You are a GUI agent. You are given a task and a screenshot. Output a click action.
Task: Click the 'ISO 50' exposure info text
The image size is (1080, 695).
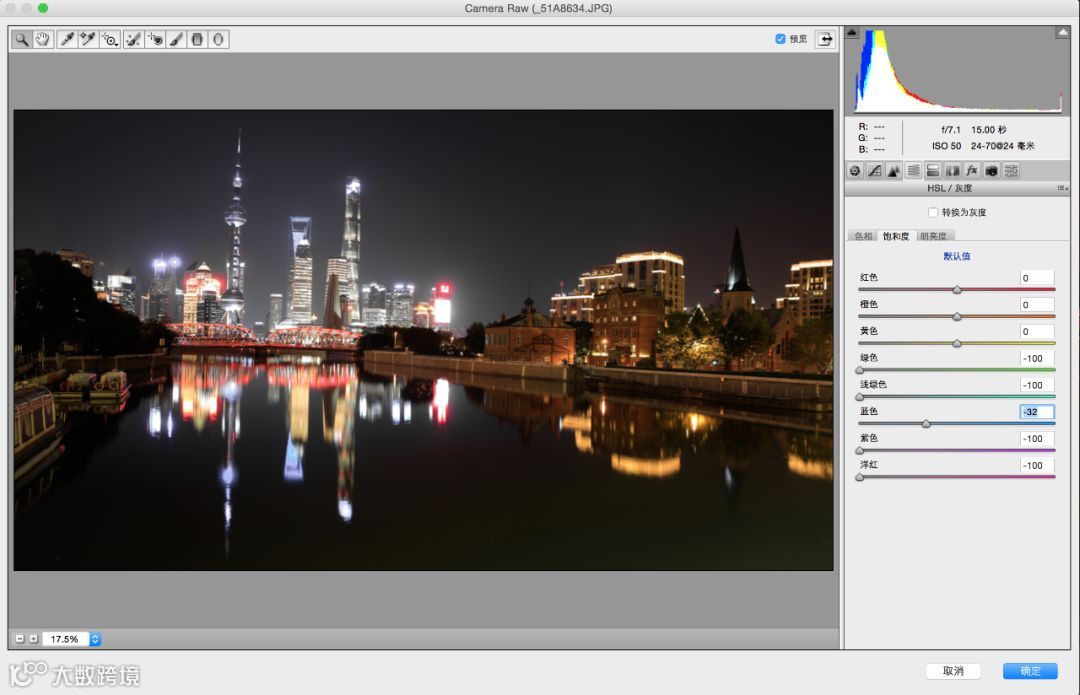point(946,146)
